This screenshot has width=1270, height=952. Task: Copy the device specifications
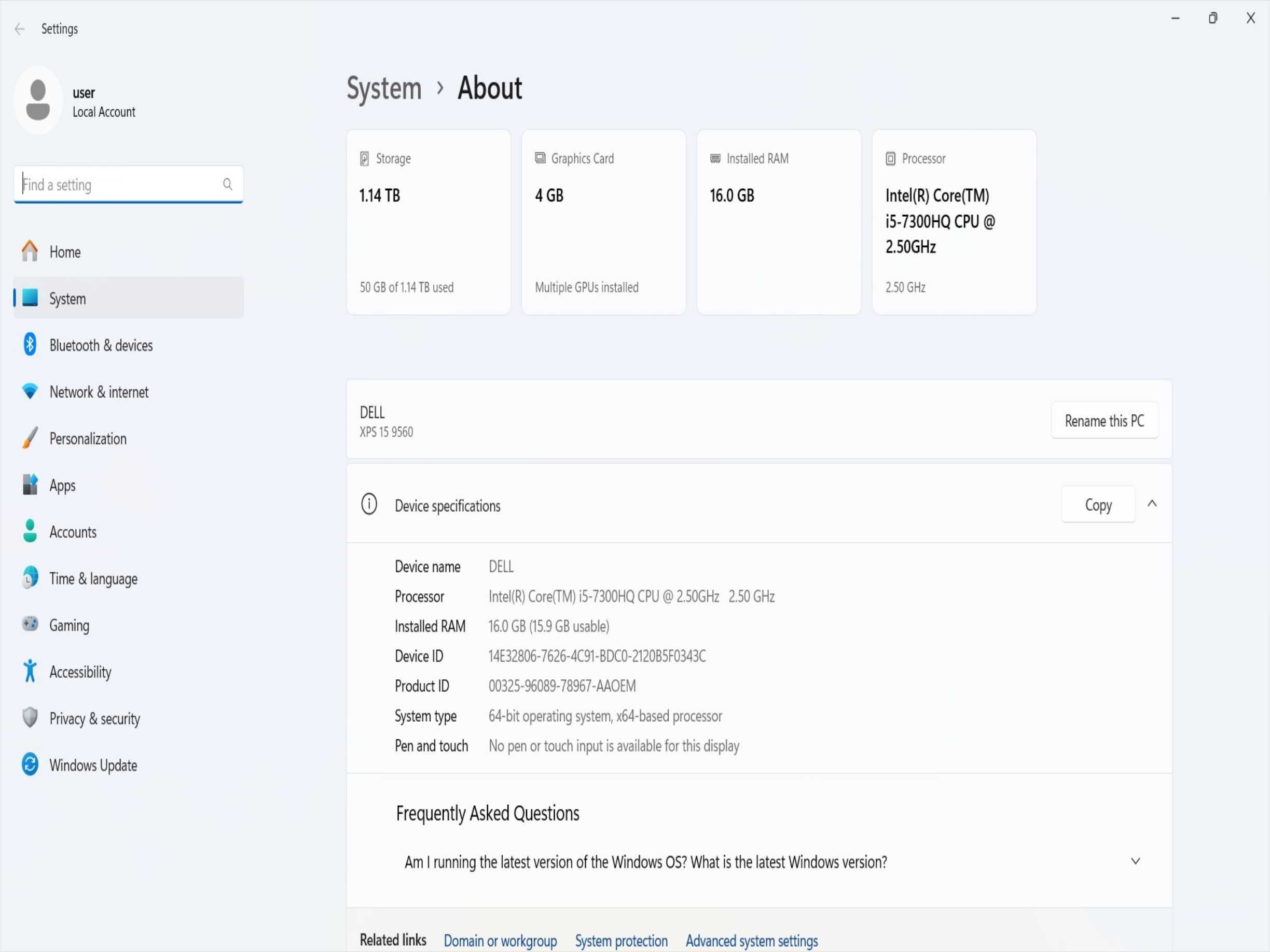point(1098,505)
